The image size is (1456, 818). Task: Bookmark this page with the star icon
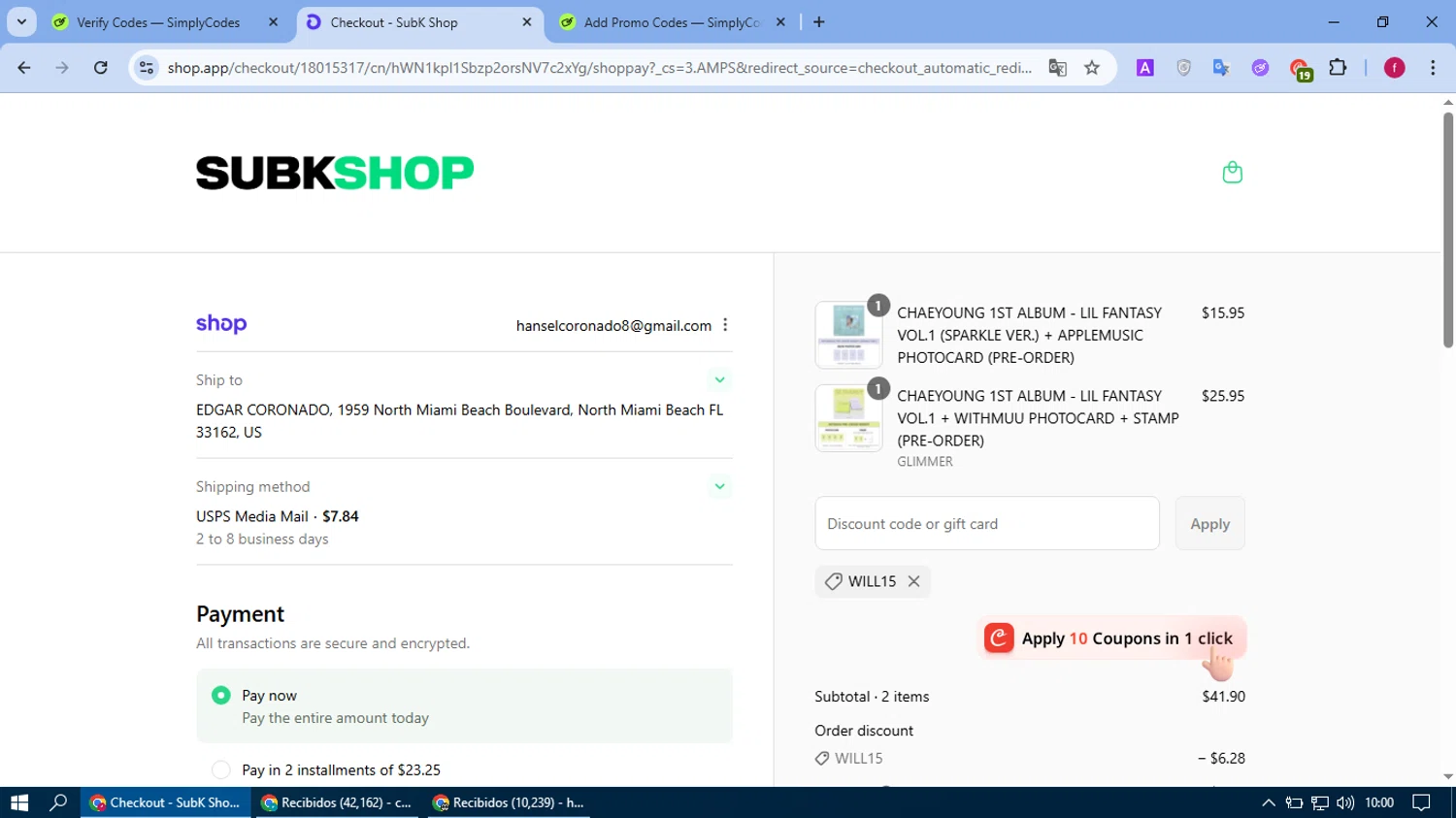pyautogui.click(x=1092, y=68)
